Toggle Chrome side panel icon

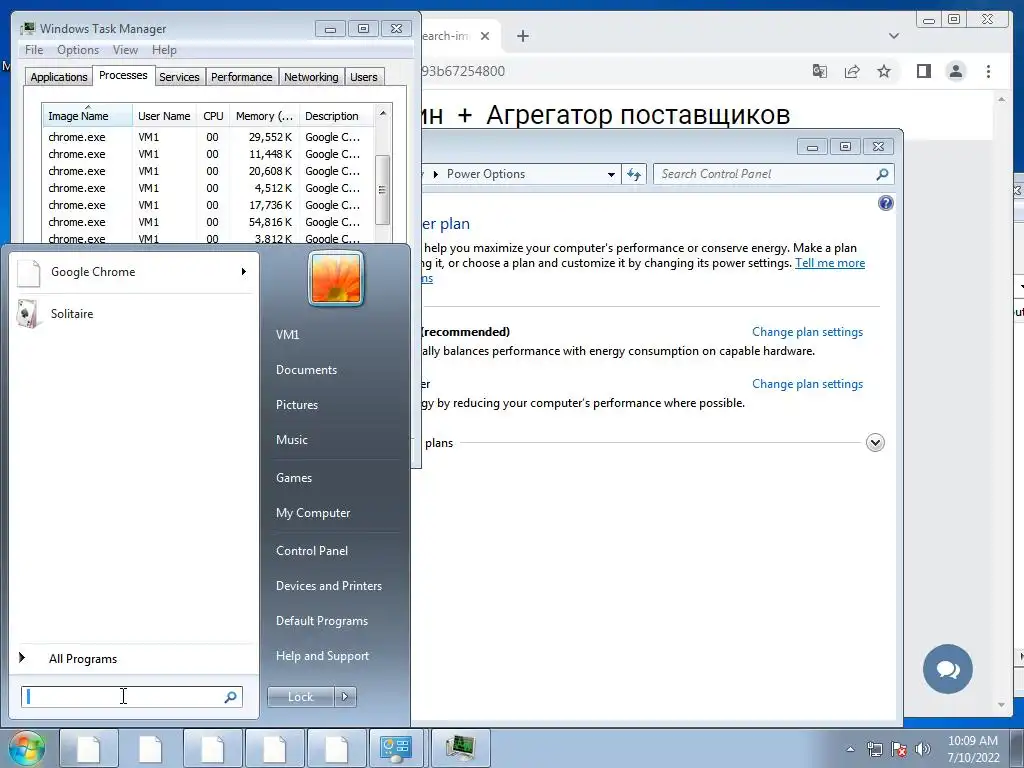click(923, 71)
